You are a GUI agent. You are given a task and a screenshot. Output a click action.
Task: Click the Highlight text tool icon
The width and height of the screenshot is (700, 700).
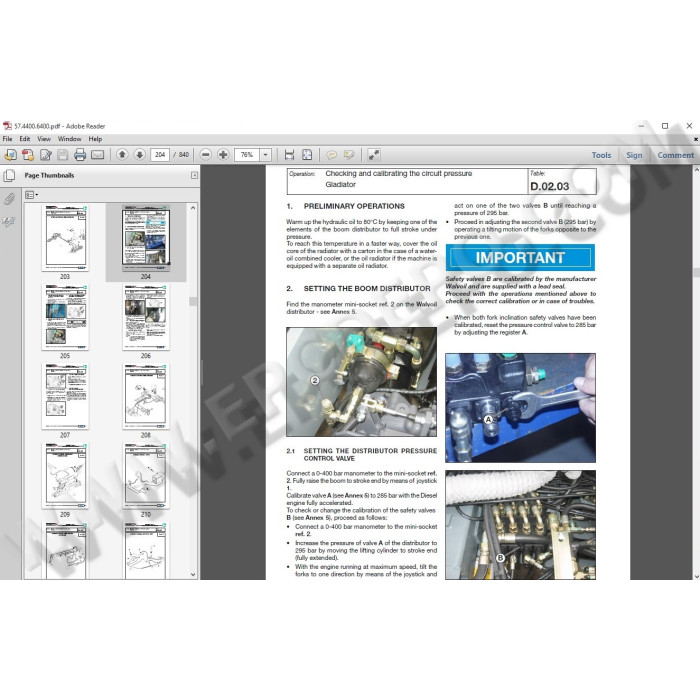tap(349, 155)
